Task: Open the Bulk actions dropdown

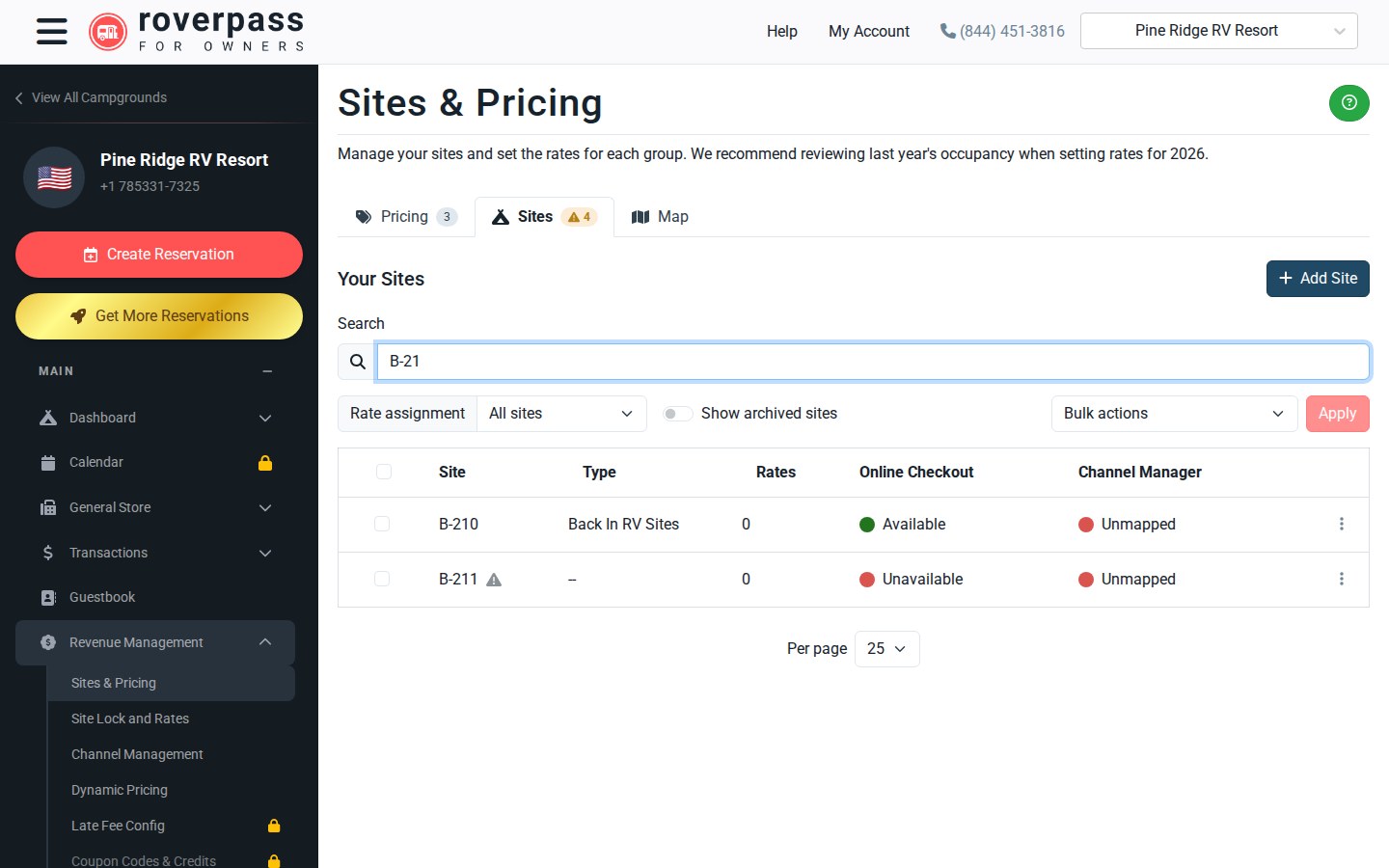Action: point(1174,414)
